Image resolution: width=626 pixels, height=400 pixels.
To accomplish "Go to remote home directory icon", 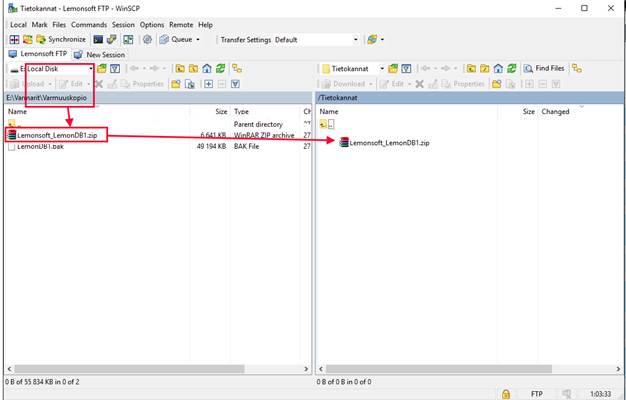I will pyautogui.click(x=498, y=69).
